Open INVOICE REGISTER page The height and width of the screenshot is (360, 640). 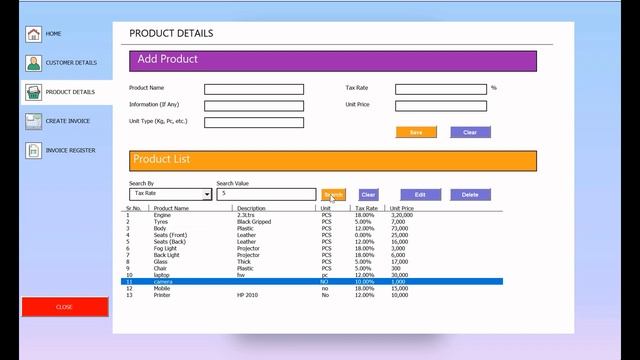(71, 151)
